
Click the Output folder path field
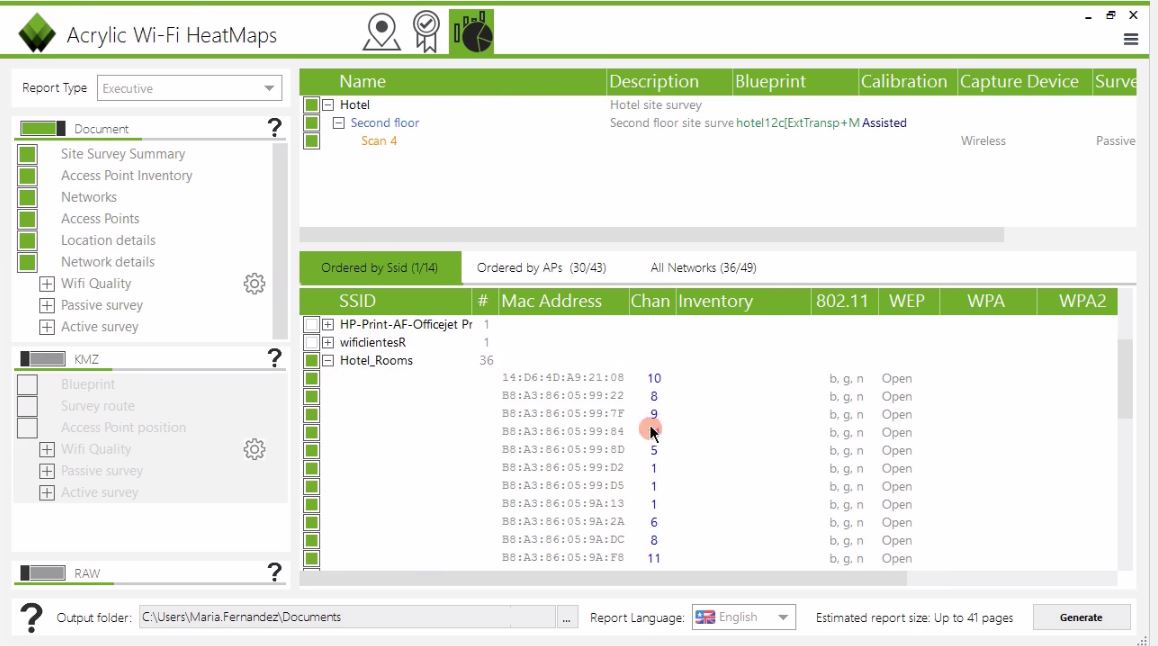[347, 617]
